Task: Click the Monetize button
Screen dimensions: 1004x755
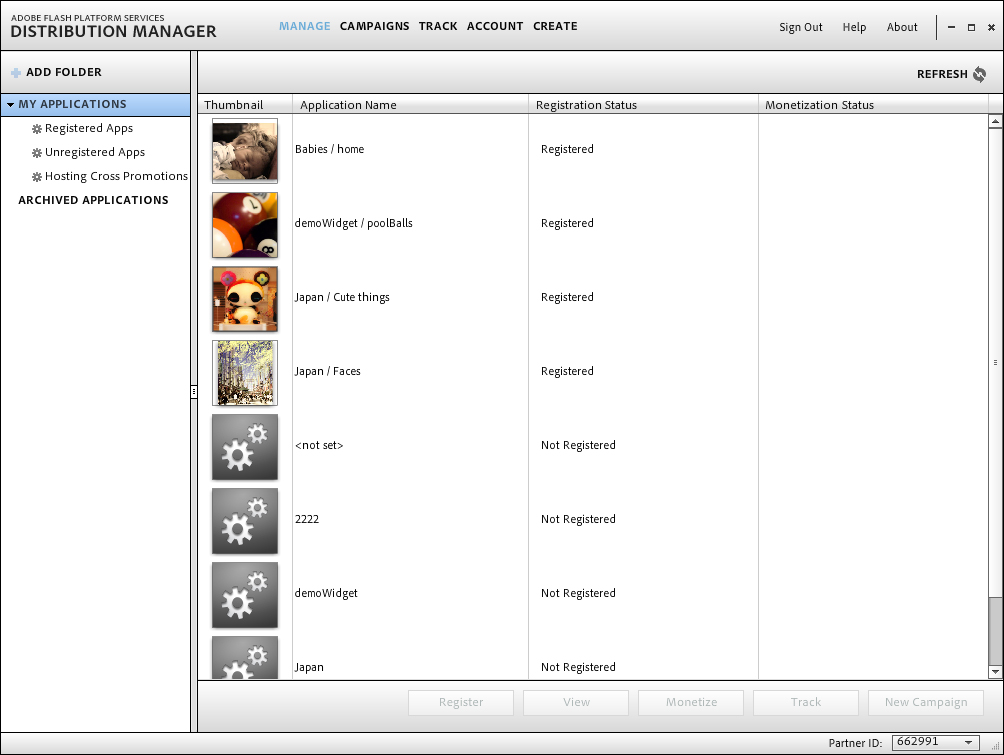Action: [691, 702]
